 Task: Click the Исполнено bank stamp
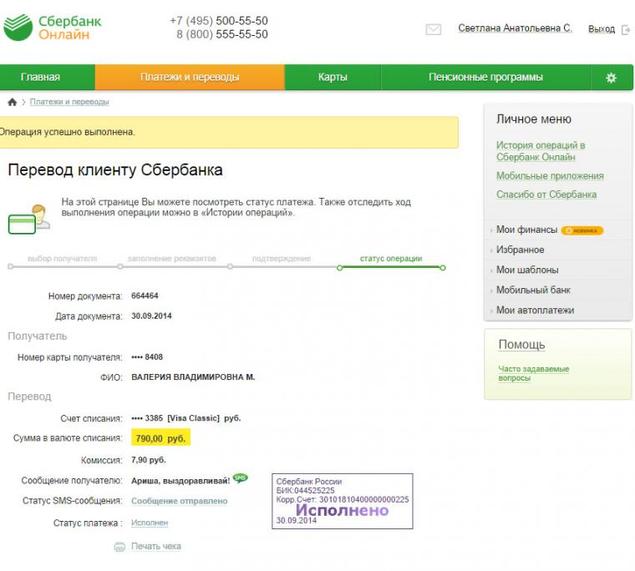pos(342,501)
